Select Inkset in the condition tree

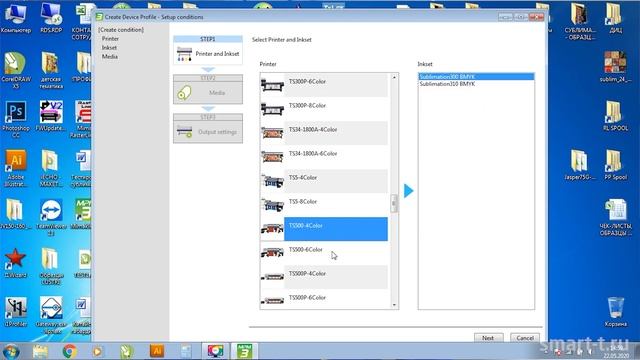pos(109,48)
